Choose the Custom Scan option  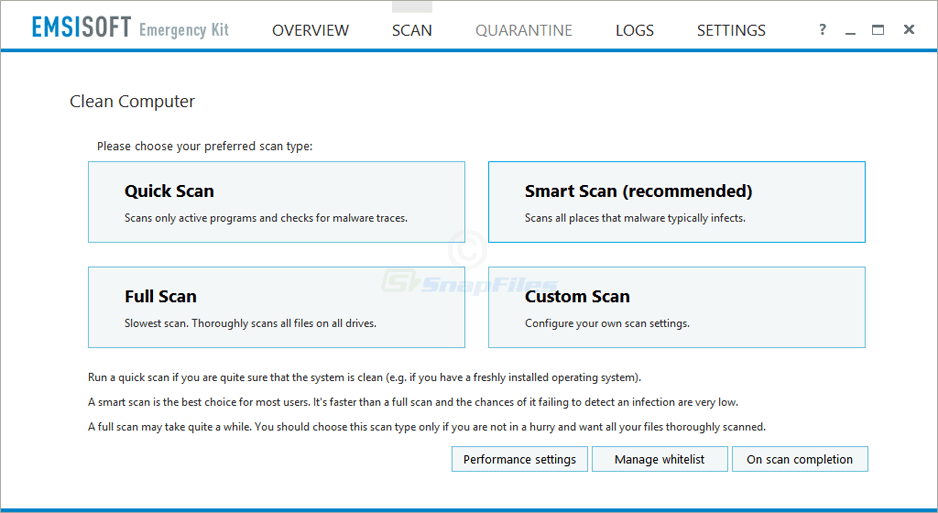tap(677, 307)
